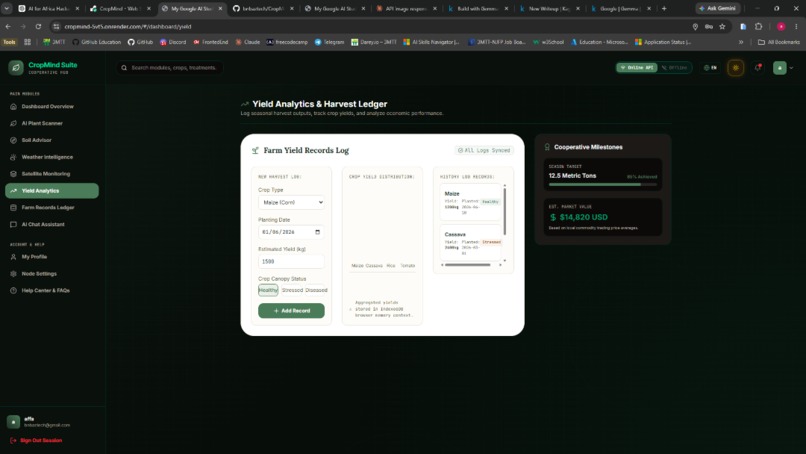Open the EN language selector
Viewport: 806px width, 454px height.
[x=710, y=67]
